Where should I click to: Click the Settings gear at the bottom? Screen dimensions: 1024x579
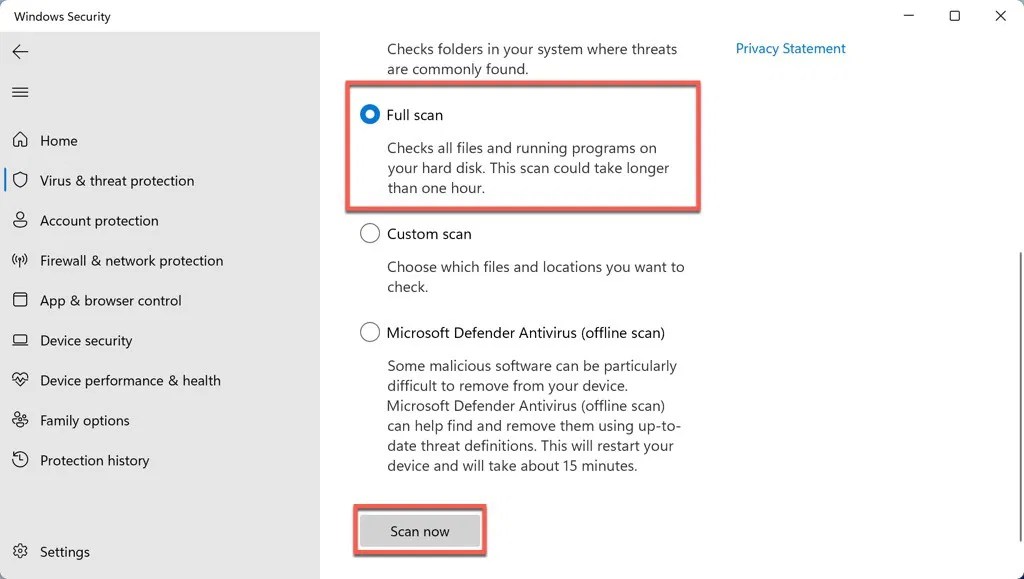pyautogui.click(x=21, y=551)
